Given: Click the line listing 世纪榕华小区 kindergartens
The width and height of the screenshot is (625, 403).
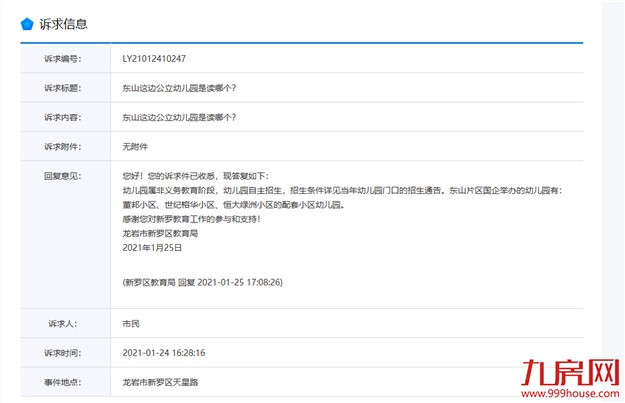Looking at the screenshot, I should 234,205.
